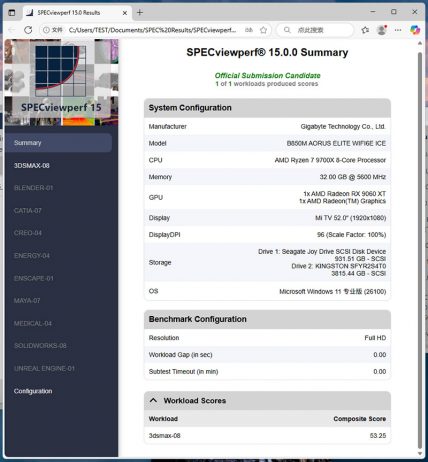The width and height of the screenshot is (428, 462).
Task: Open the tab actions menu icon
Action: 12,13
